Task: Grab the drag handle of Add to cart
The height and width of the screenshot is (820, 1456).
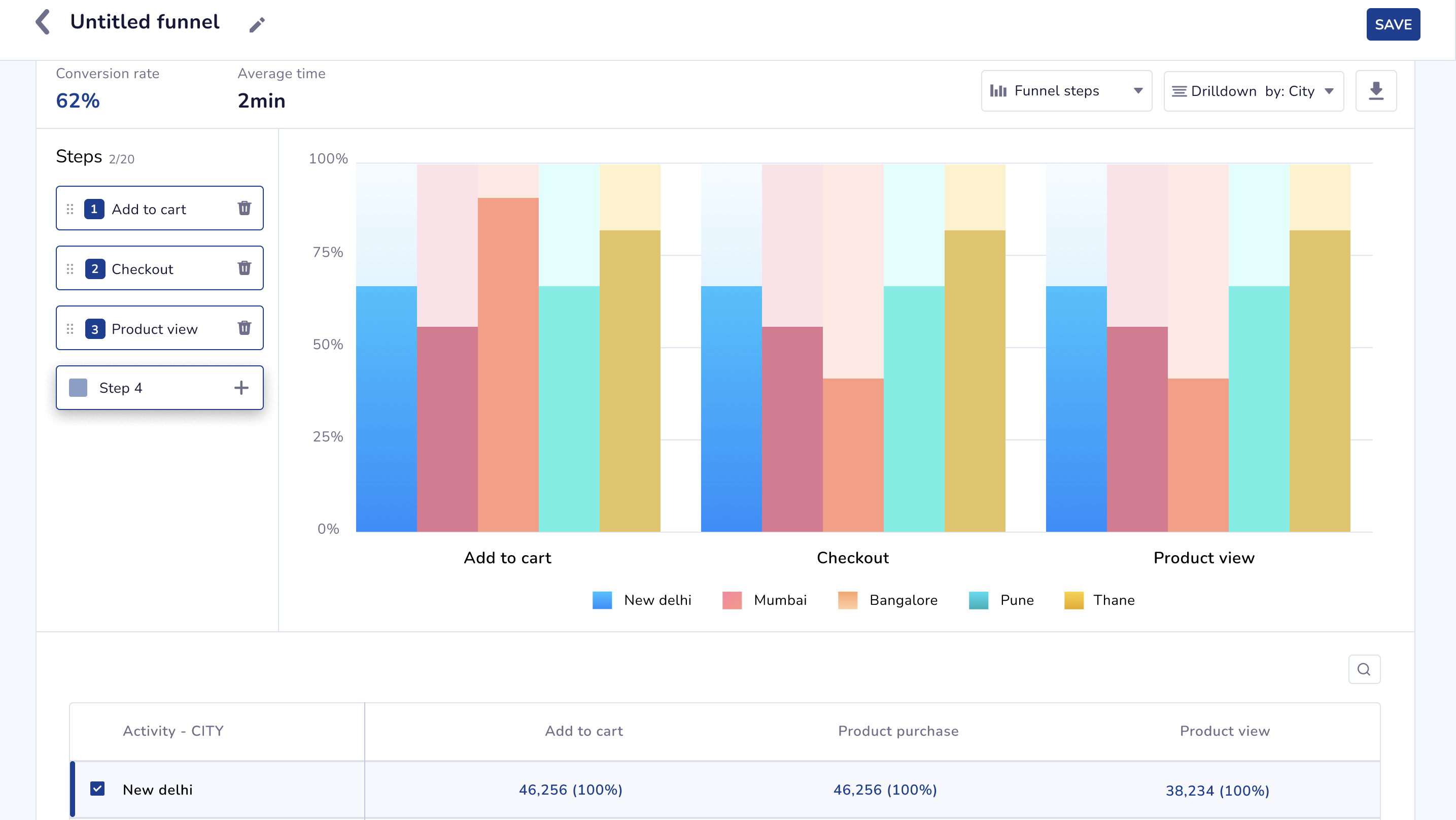Action: (70, 209)
